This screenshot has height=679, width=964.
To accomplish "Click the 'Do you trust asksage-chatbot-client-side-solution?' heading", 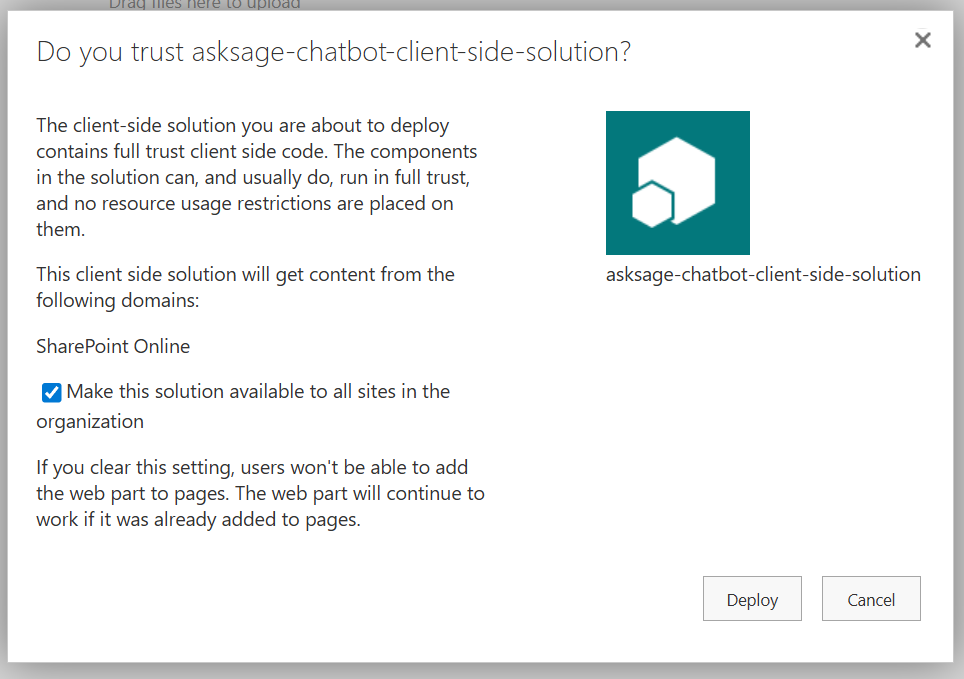I will pos(333,52).
